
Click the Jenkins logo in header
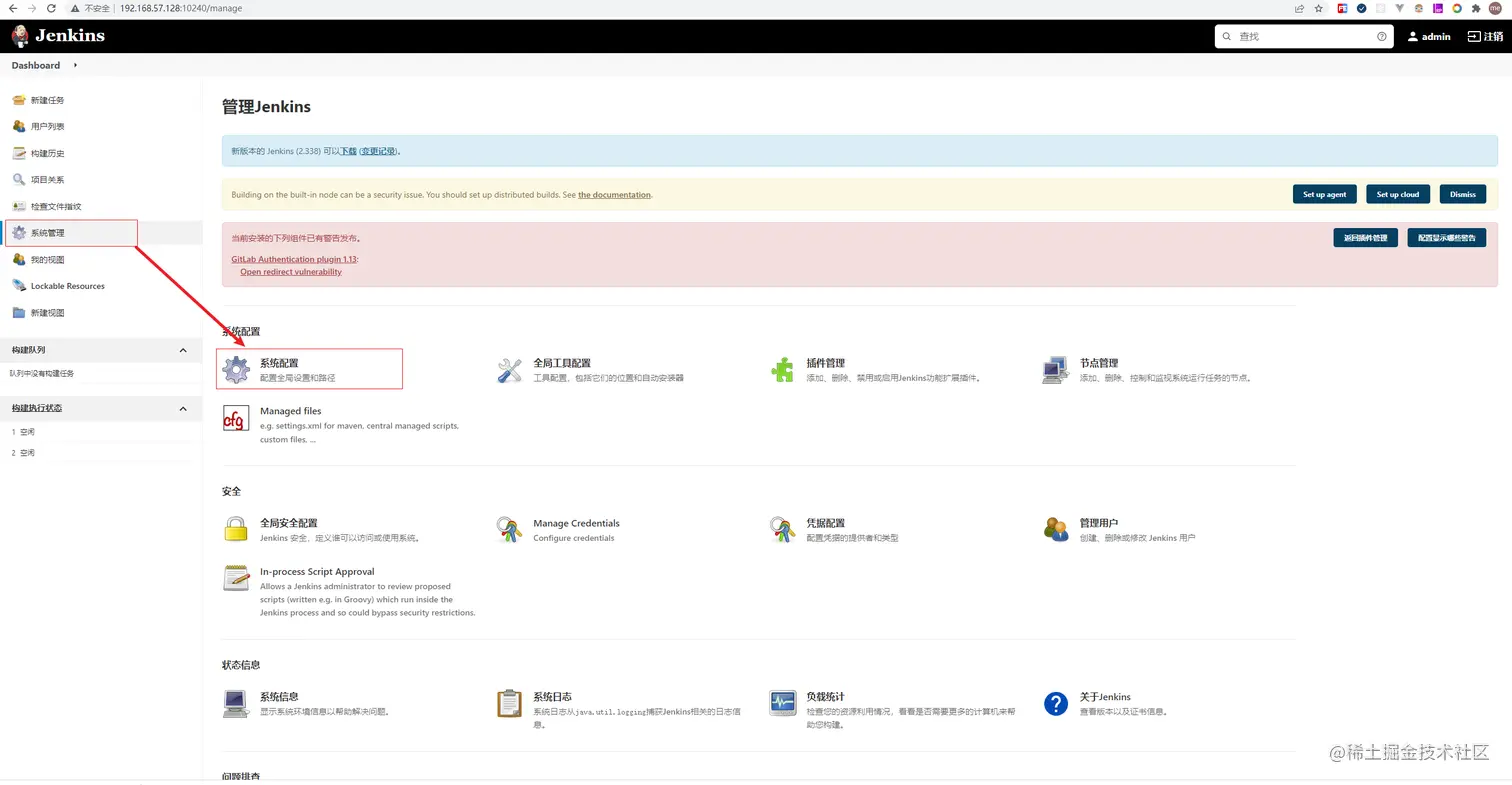point(58,36)
